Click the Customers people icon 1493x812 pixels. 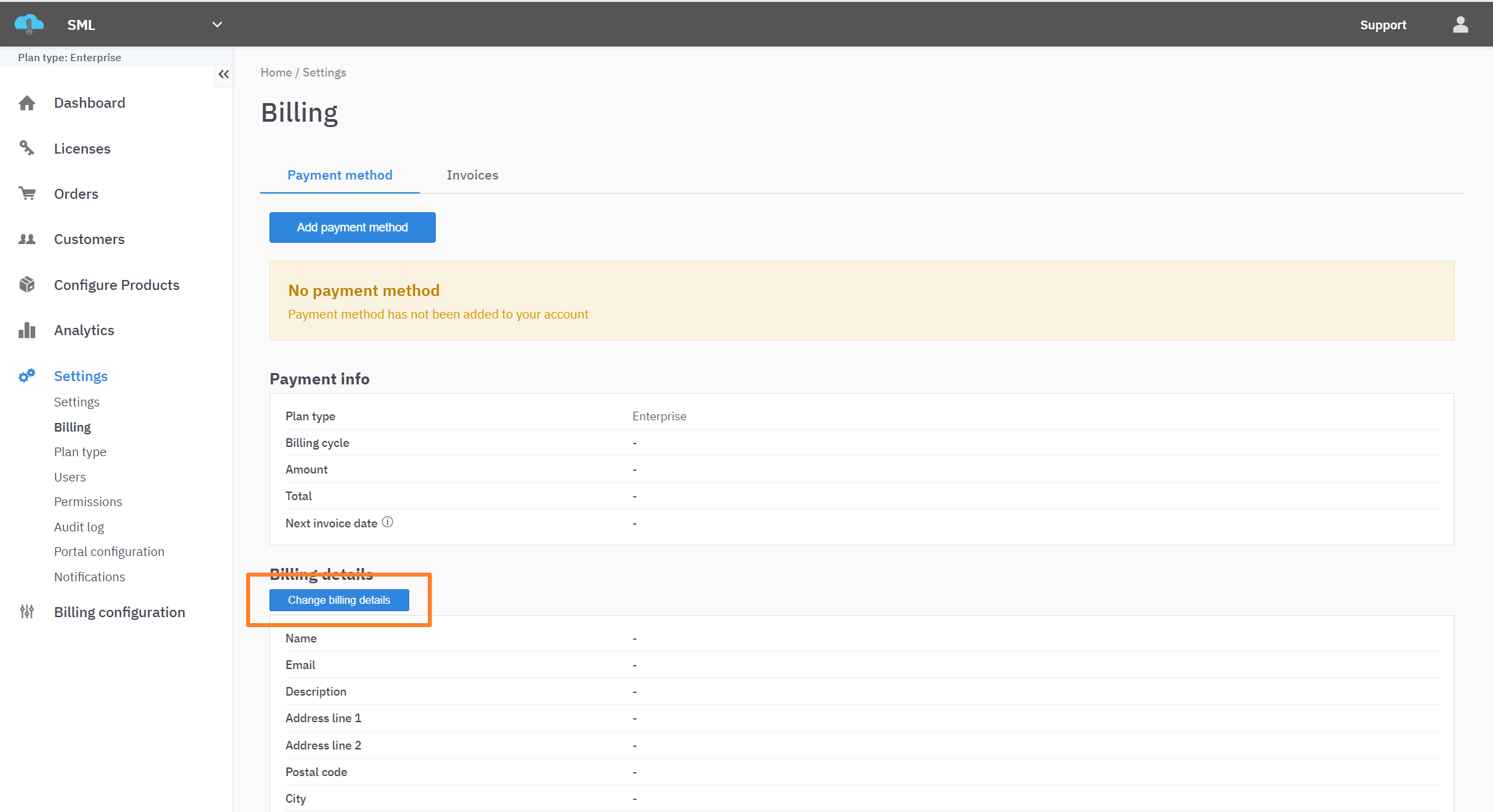27,239
